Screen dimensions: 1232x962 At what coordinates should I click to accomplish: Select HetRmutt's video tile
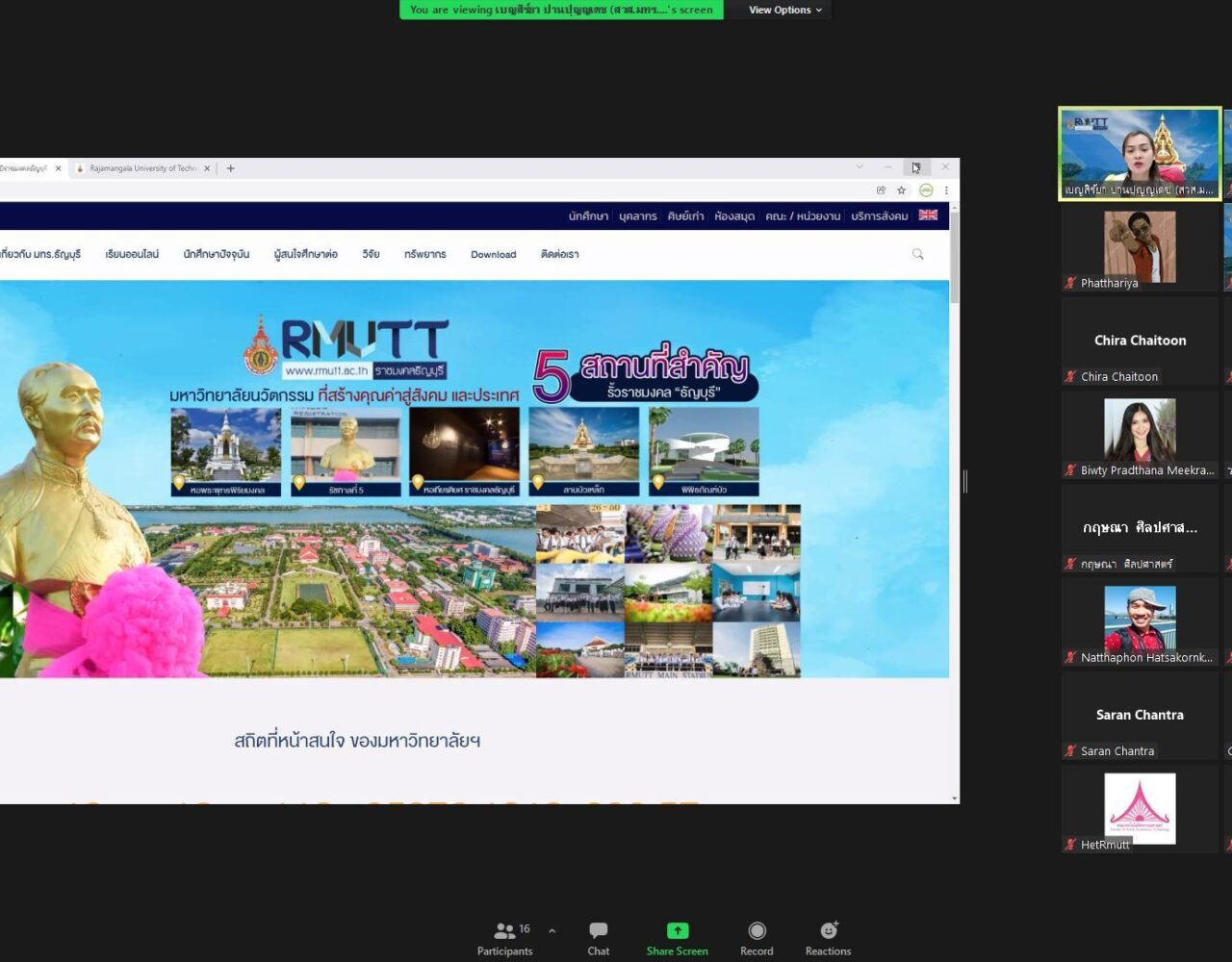pyautogui.click(x=1140, y=809)
